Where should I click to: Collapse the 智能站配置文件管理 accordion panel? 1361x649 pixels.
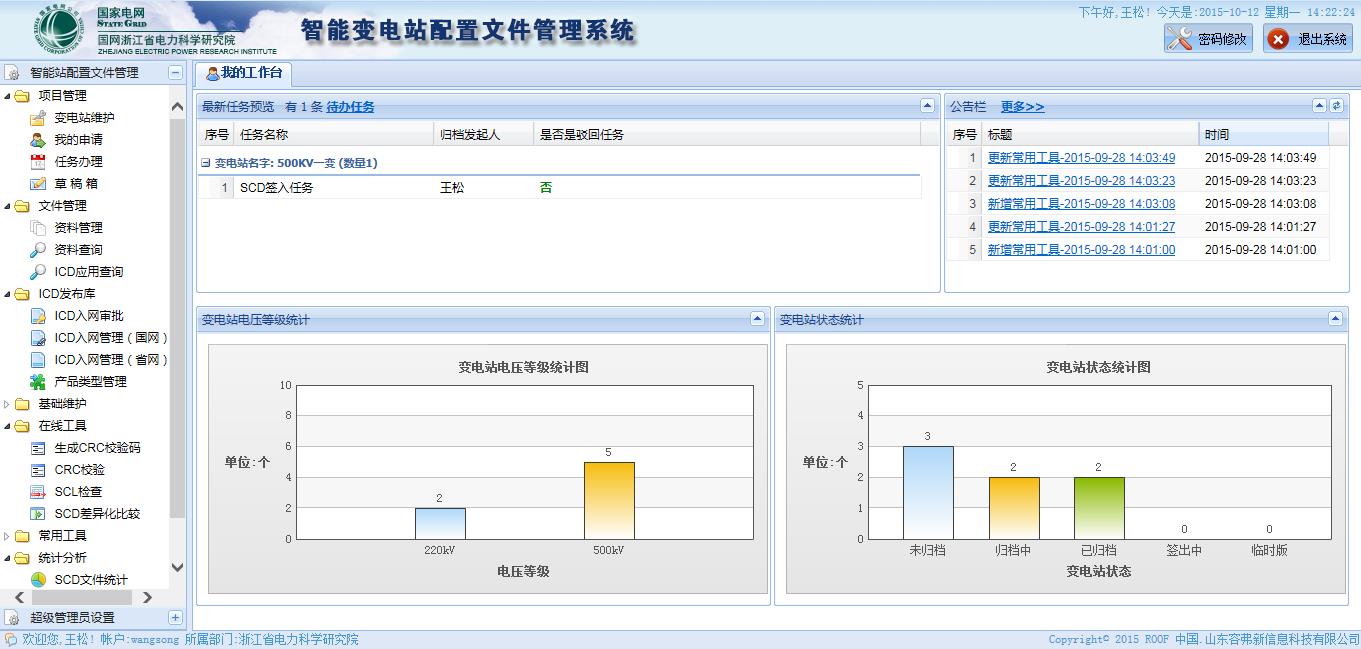click(x=175, y=73)
